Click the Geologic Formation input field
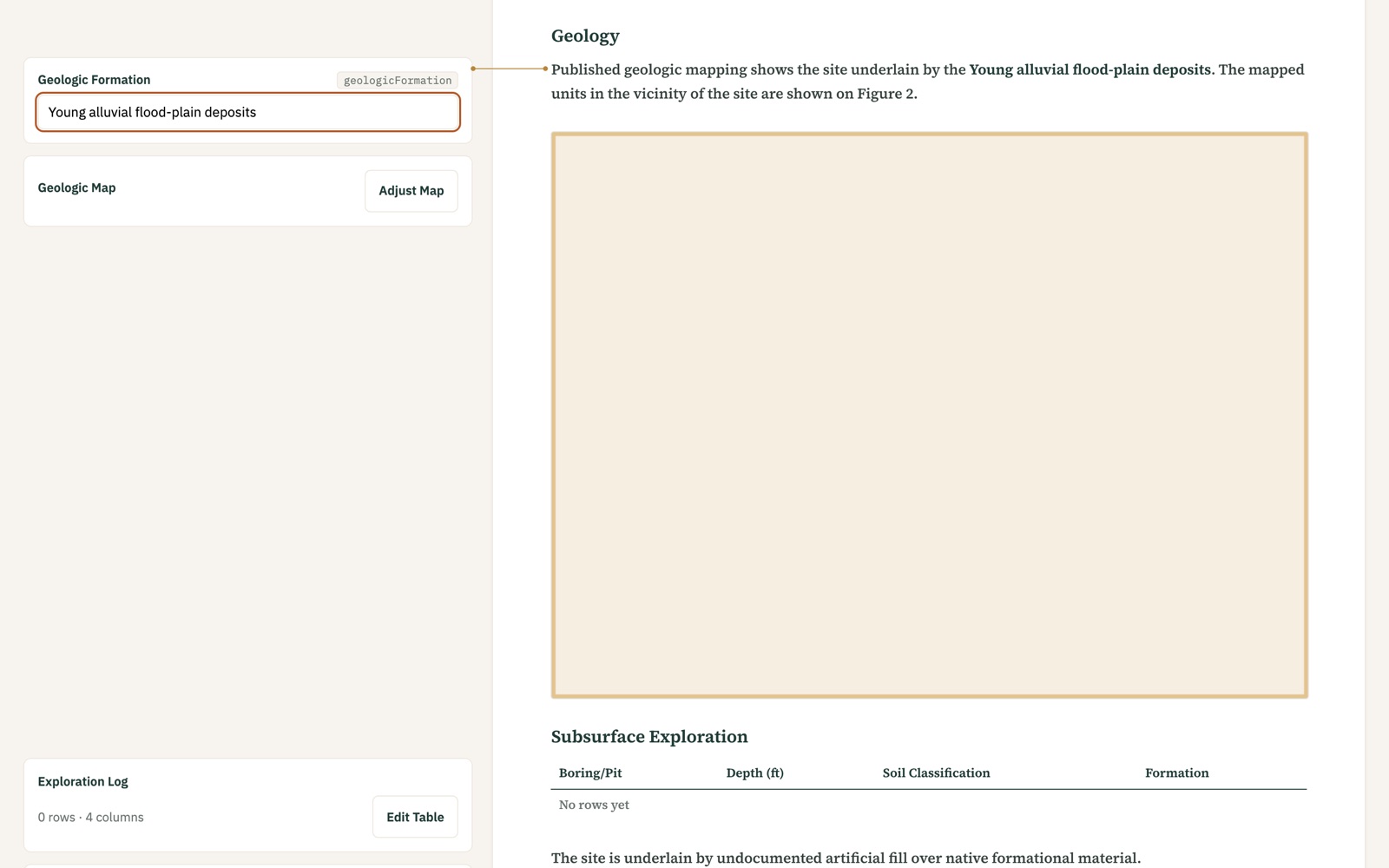 click(x=247, y=112)
